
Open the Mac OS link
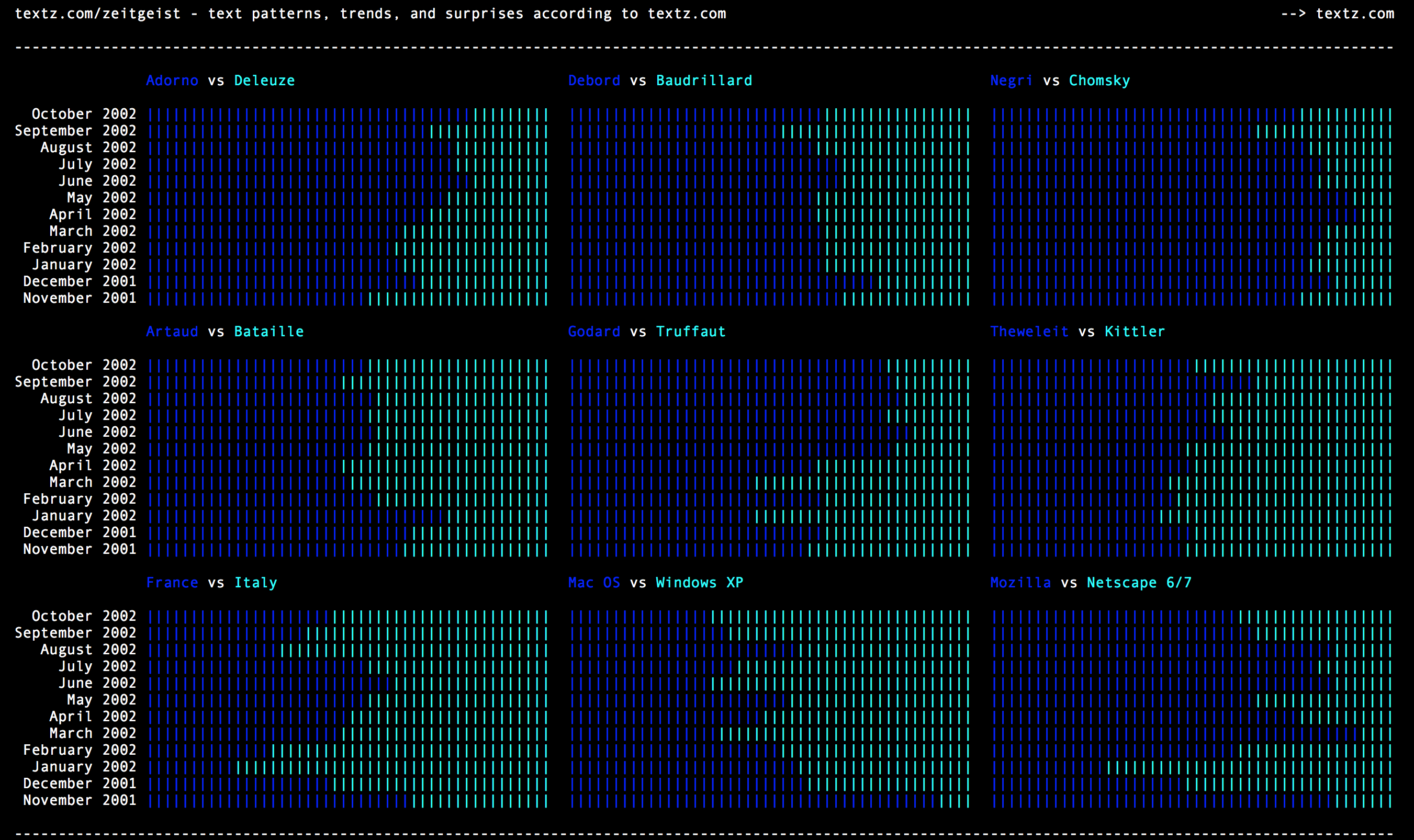tap(594, 583)
